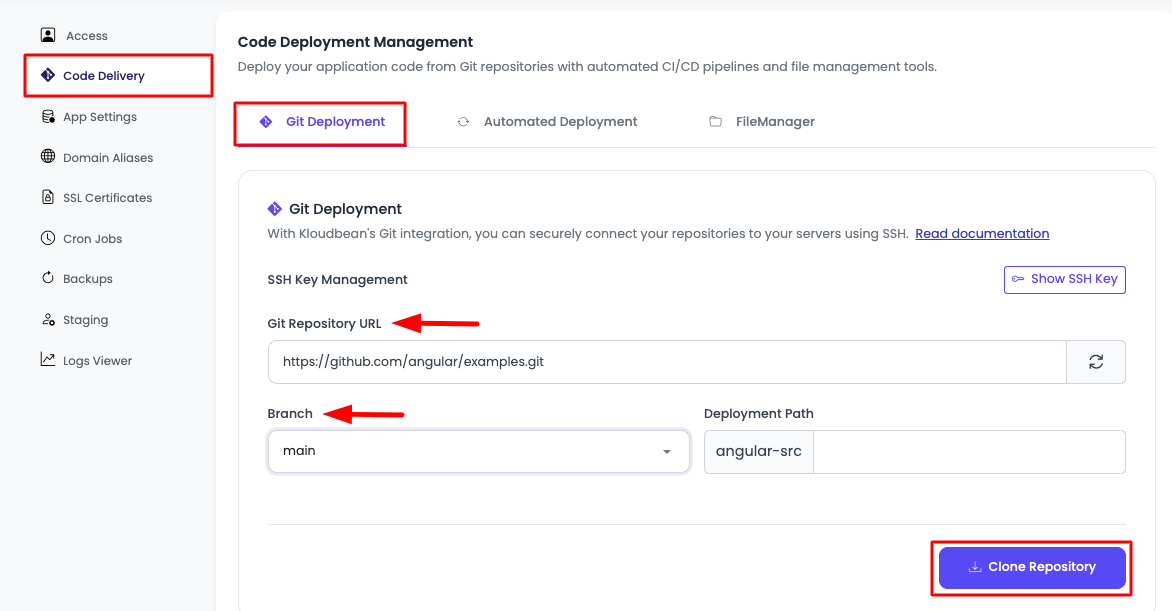Open the Backups section icon
This screenshot has width=1172, height=611.
(47, 278)
